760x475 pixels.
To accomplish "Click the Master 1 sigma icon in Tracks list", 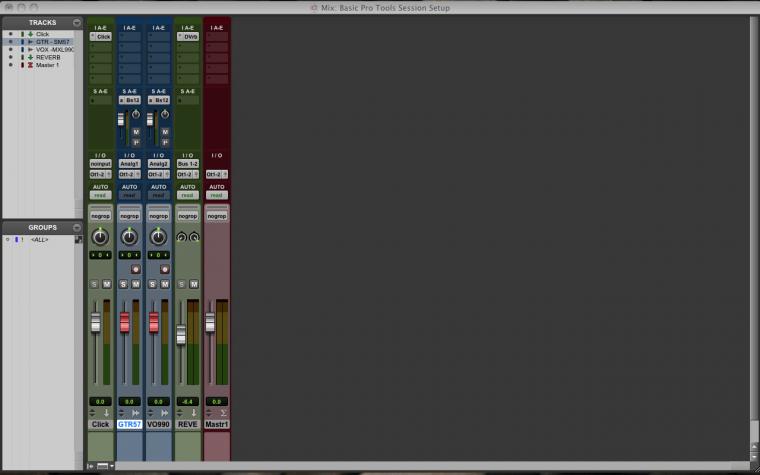I will coord(31,65).
